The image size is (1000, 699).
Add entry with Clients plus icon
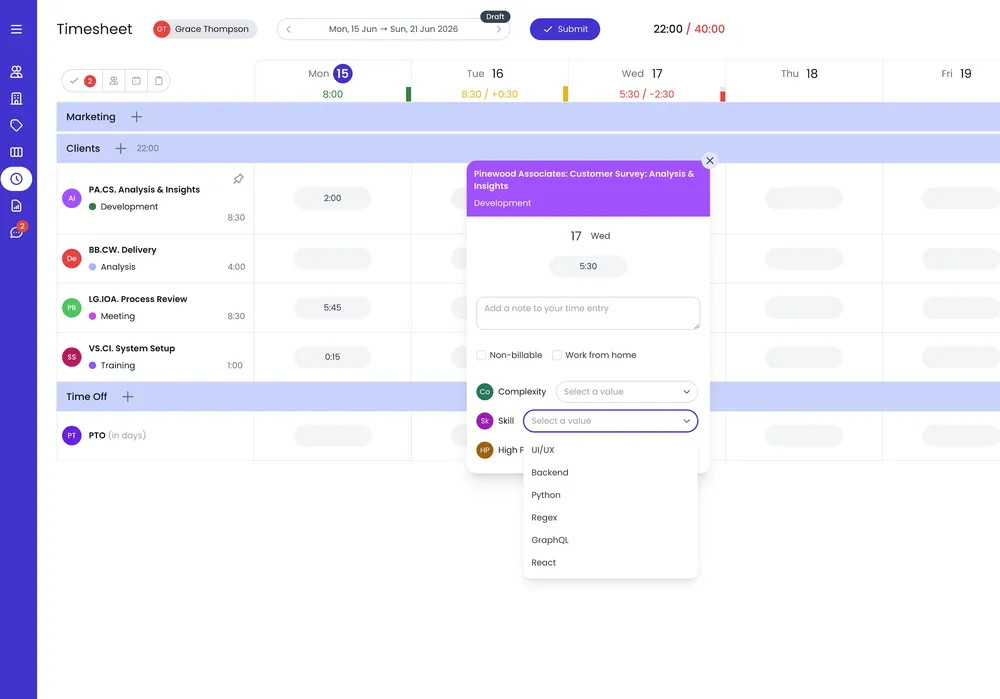(121, 149)
